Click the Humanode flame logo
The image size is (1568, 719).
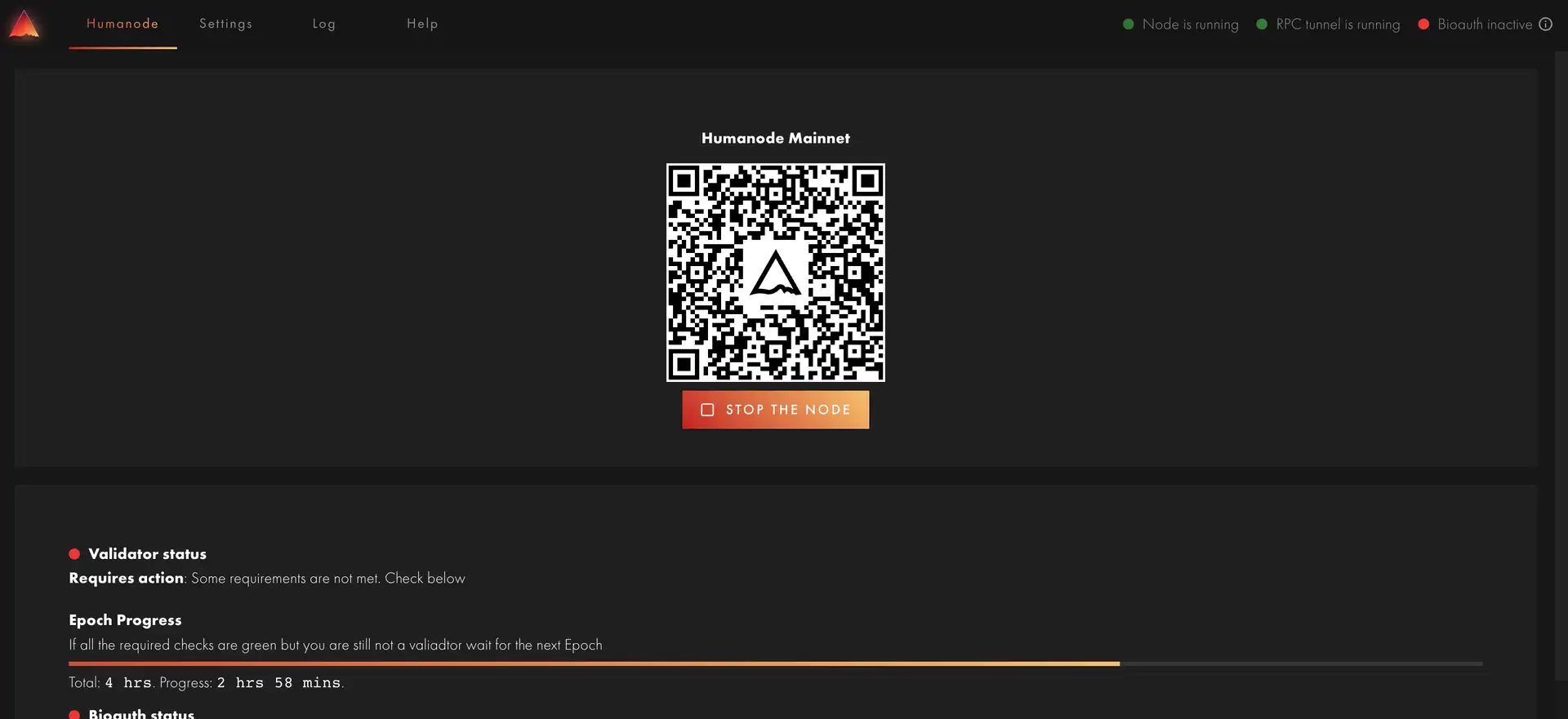24,24
